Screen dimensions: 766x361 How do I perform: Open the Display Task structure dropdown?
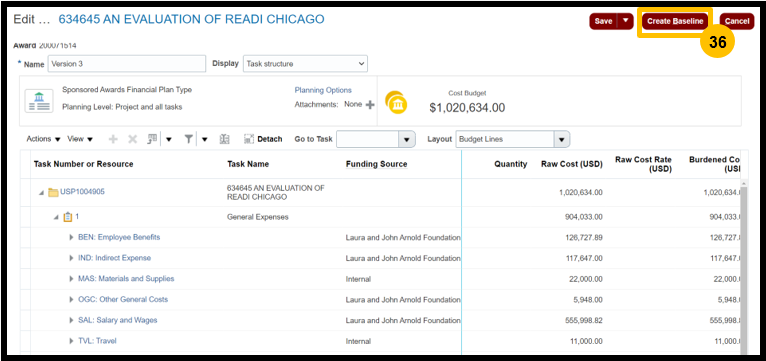pos(305,64)
